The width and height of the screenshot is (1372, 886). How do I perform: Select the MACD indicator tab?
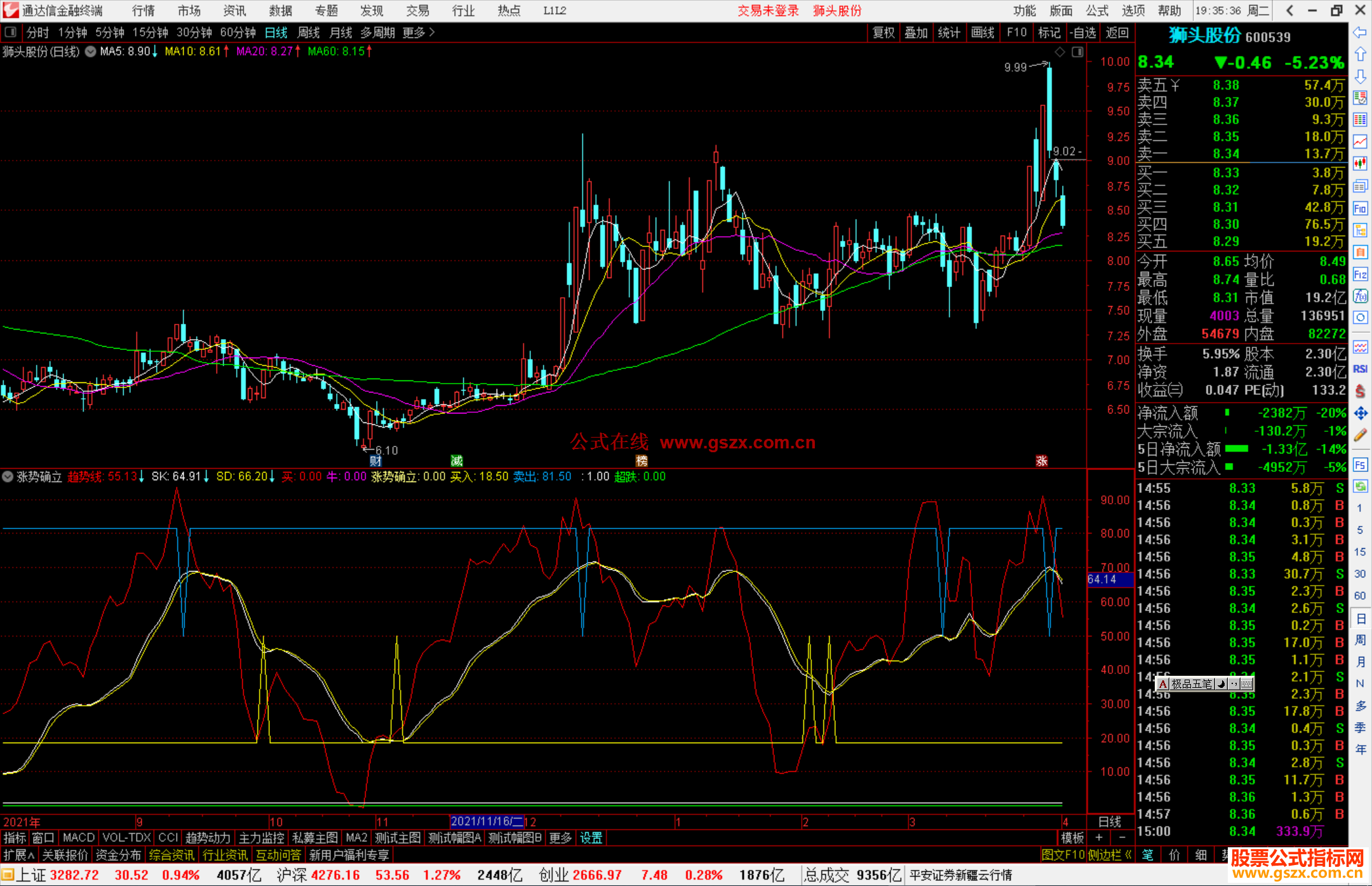pos(79,838)
